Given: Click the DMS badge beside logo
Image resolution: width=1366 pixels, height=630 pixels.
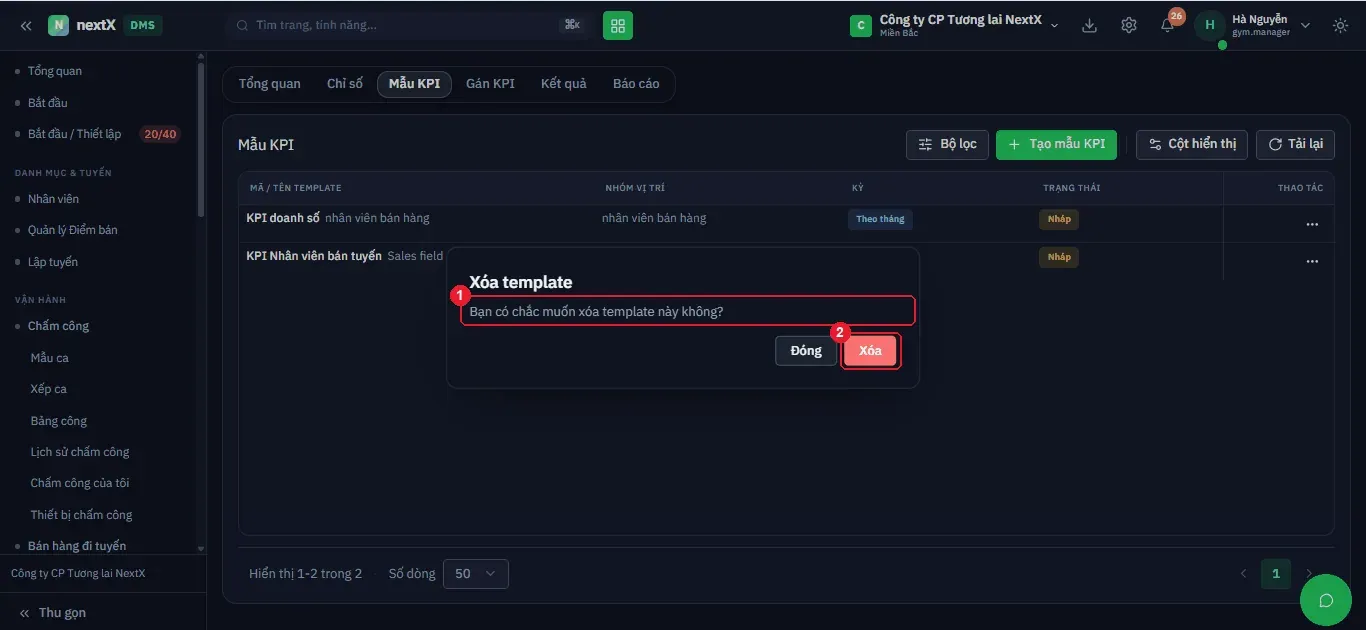Looking at the screenshot, I should point(143,25).
